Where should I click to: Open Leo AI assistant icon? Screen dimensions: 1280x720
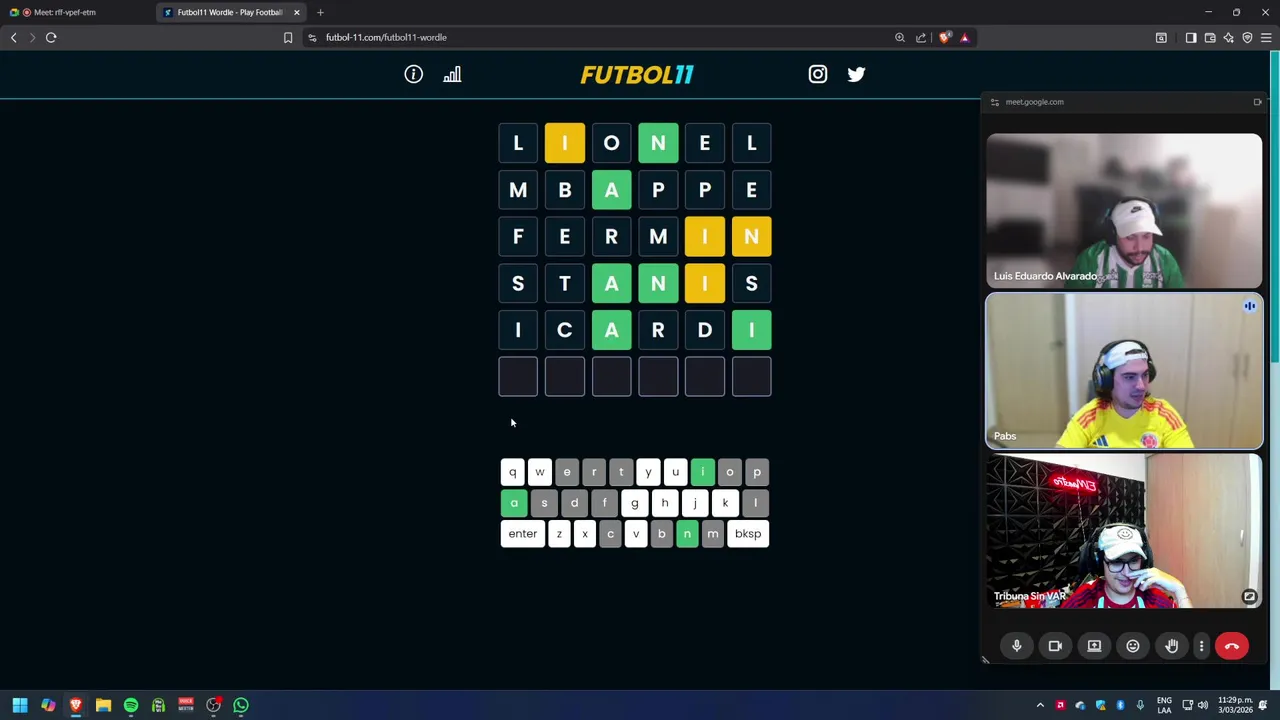(x=1229, y=37)
